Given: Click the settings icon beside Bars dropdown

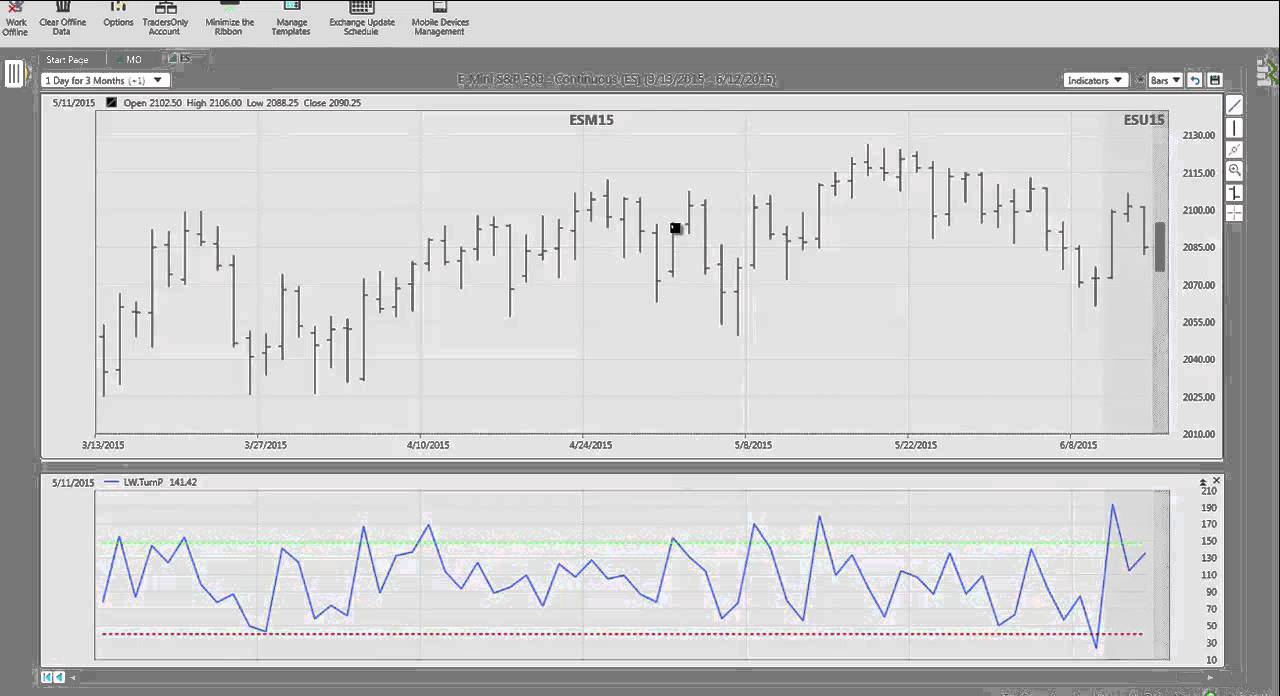Looking at the screenshot, I should click(1138, 80).
